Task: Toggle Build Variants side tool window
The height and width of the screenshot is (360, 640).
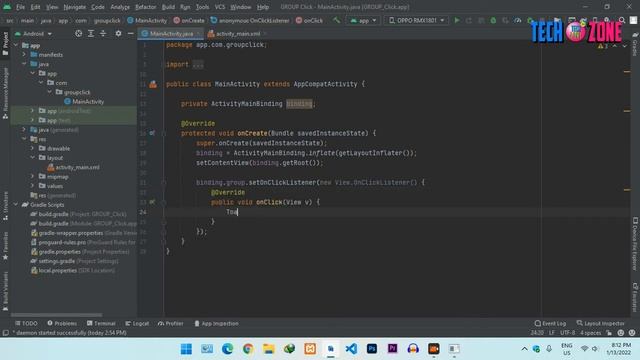Action: [x=5, y=291]
